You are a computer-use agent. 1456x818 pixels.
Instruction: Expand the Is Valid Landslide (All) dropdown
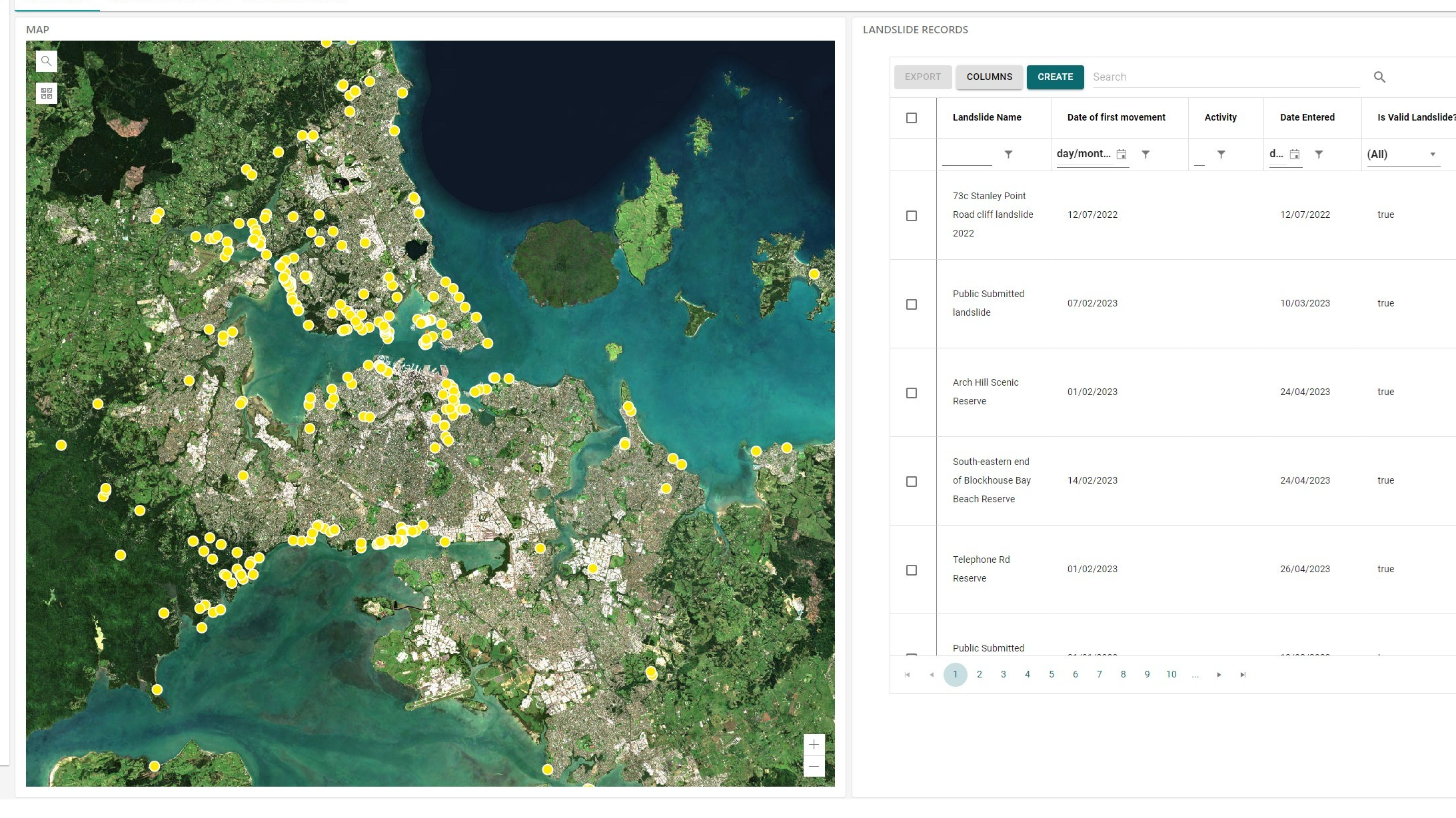point(1432,155)
